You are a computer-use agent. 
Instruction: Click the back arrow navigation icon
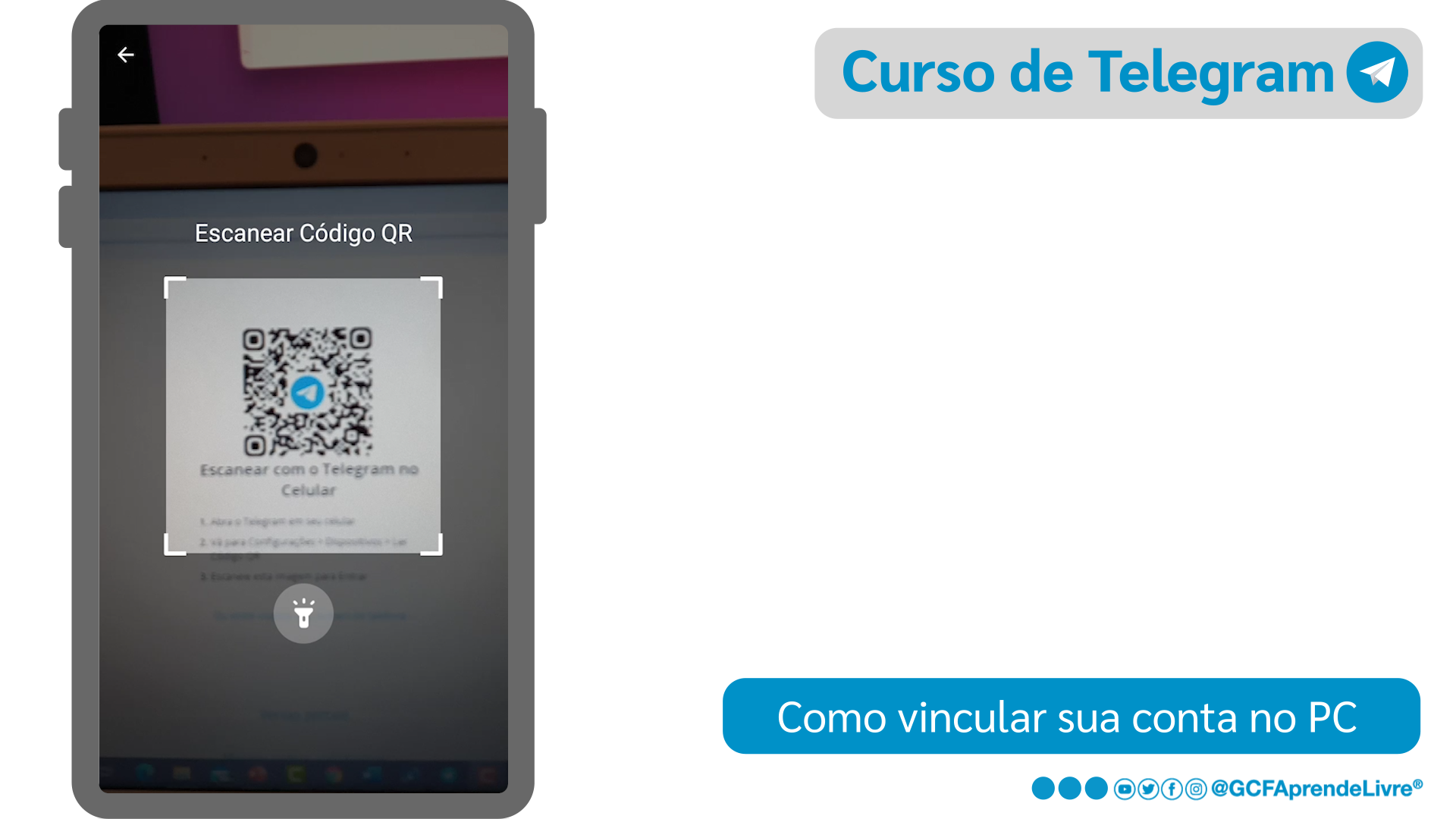click(x=125, y=54)
